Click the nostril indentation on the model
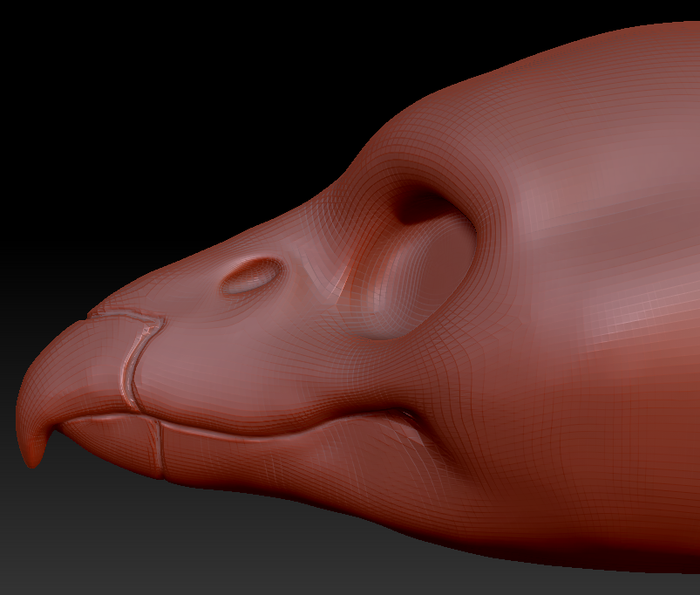The height and width of the screenshot is (595, 700). coord(253,276)
